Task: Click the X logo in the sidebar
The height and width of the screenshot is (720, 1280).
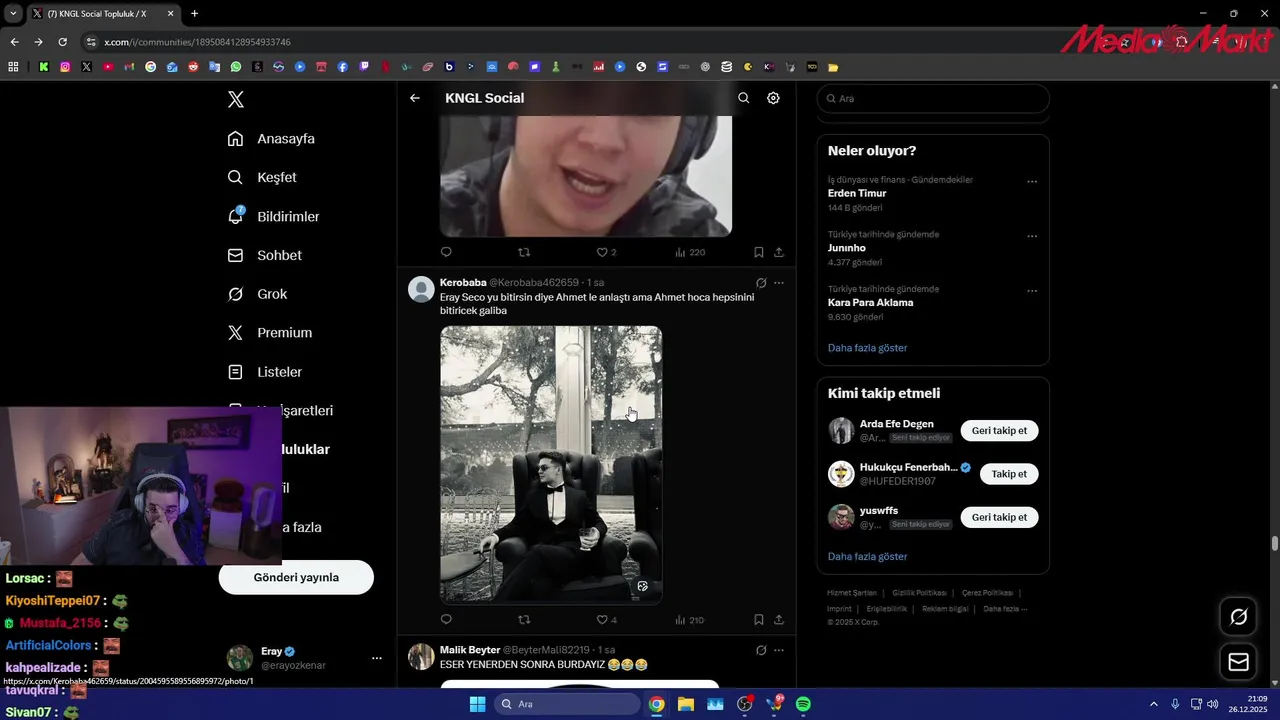Action: [235, 99]
